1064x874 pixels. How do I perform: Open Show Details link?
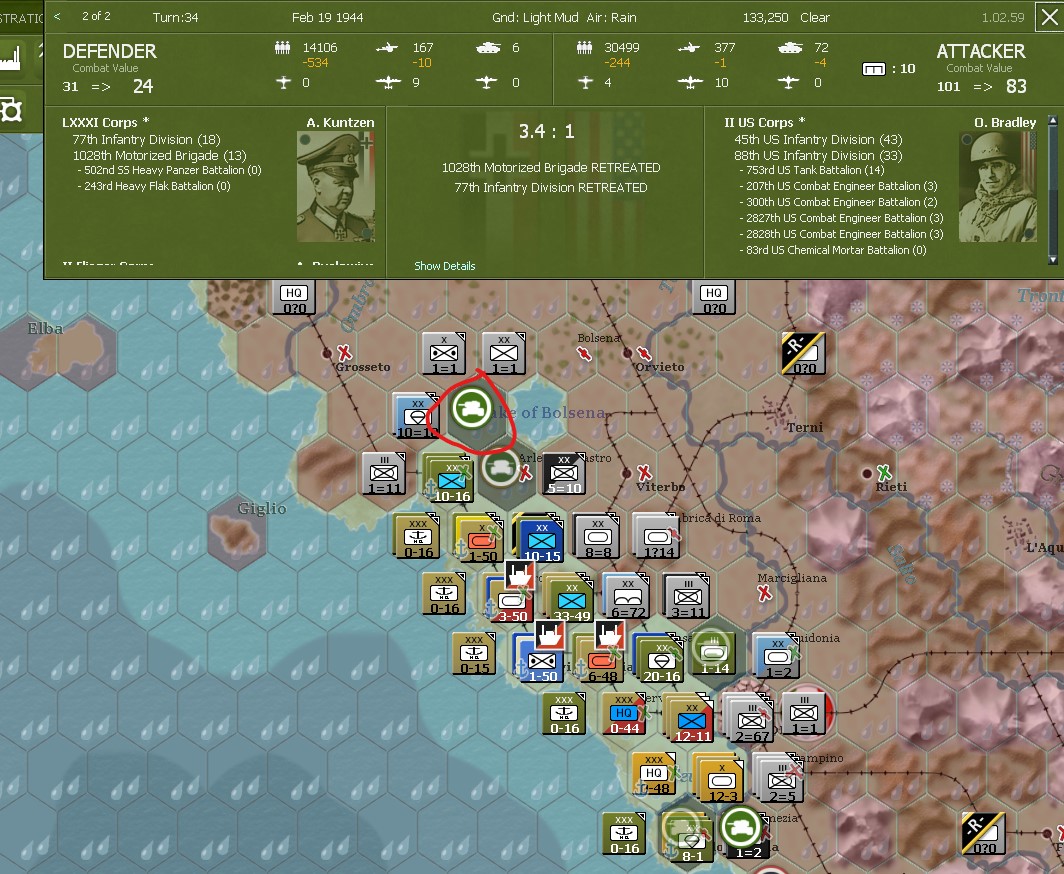(x=444, y=266)
